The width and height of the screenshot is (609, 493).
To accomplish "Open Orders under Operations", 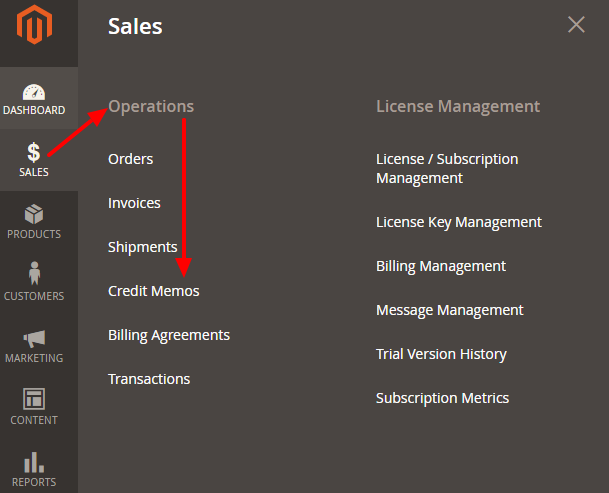I will point(131,159).
